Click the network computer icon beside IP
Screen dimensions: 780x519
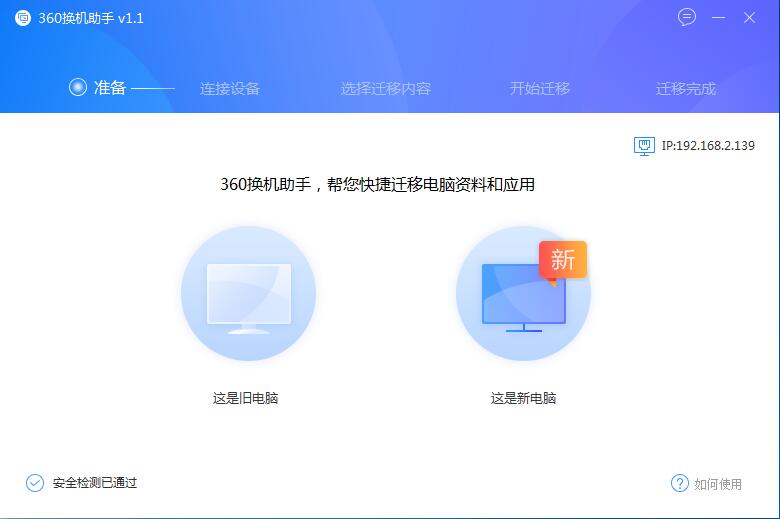644,146
